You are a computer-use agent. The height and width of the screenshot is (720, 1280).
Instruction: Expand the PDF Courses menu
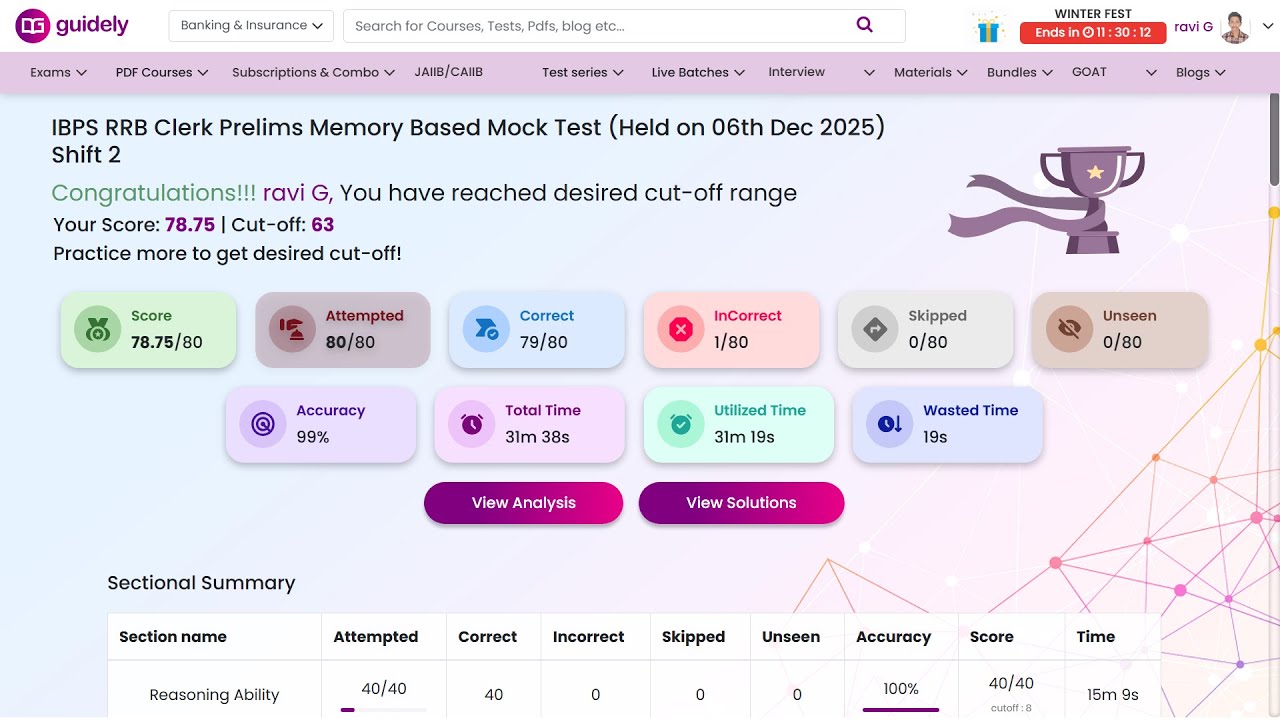pos(162,72)
